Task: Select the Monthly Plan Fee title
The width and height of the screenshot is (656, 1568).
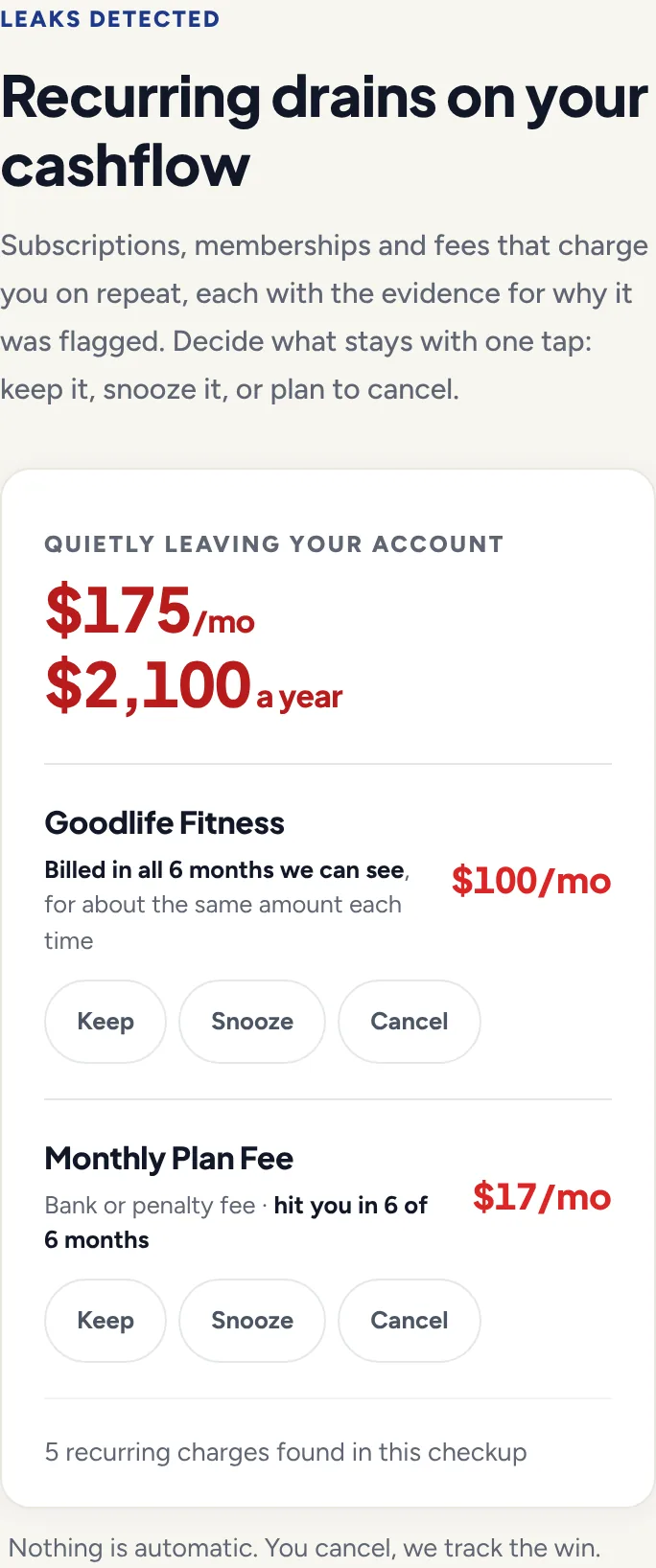Action: 169,1159
